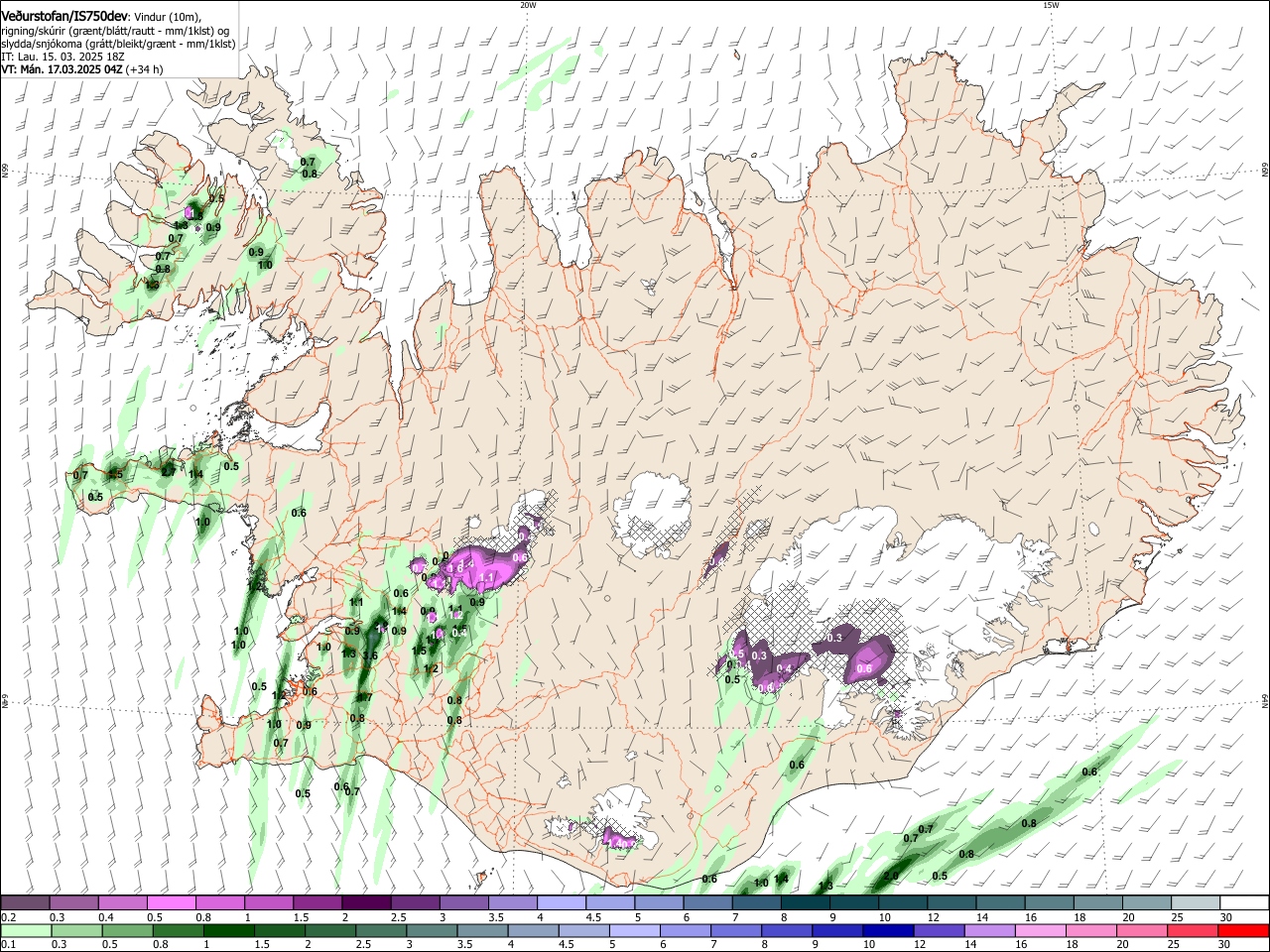This screenshot has width=1270, height=952.
Task: Click the 20W longitude label at top
Action: coord(528,5)
